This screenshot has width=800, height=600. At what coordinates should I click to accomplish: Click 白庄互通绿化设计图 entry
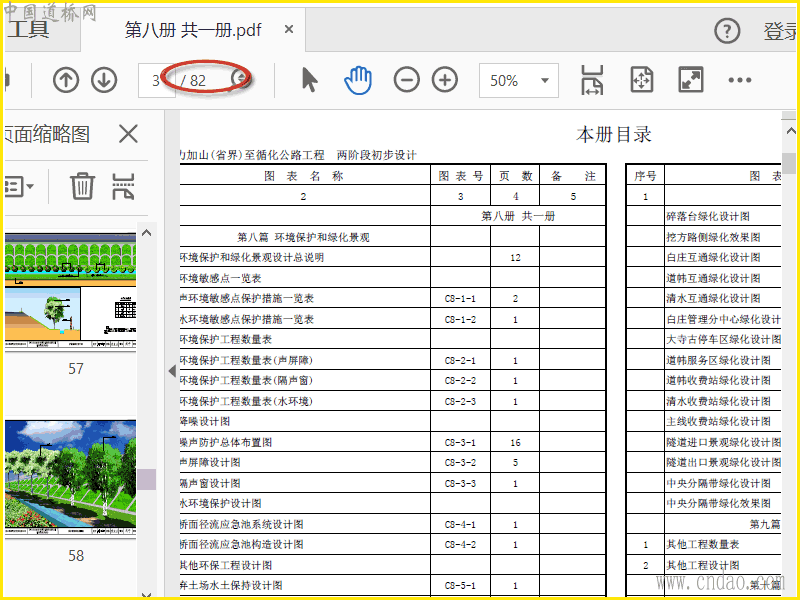[x=713, y=258]
